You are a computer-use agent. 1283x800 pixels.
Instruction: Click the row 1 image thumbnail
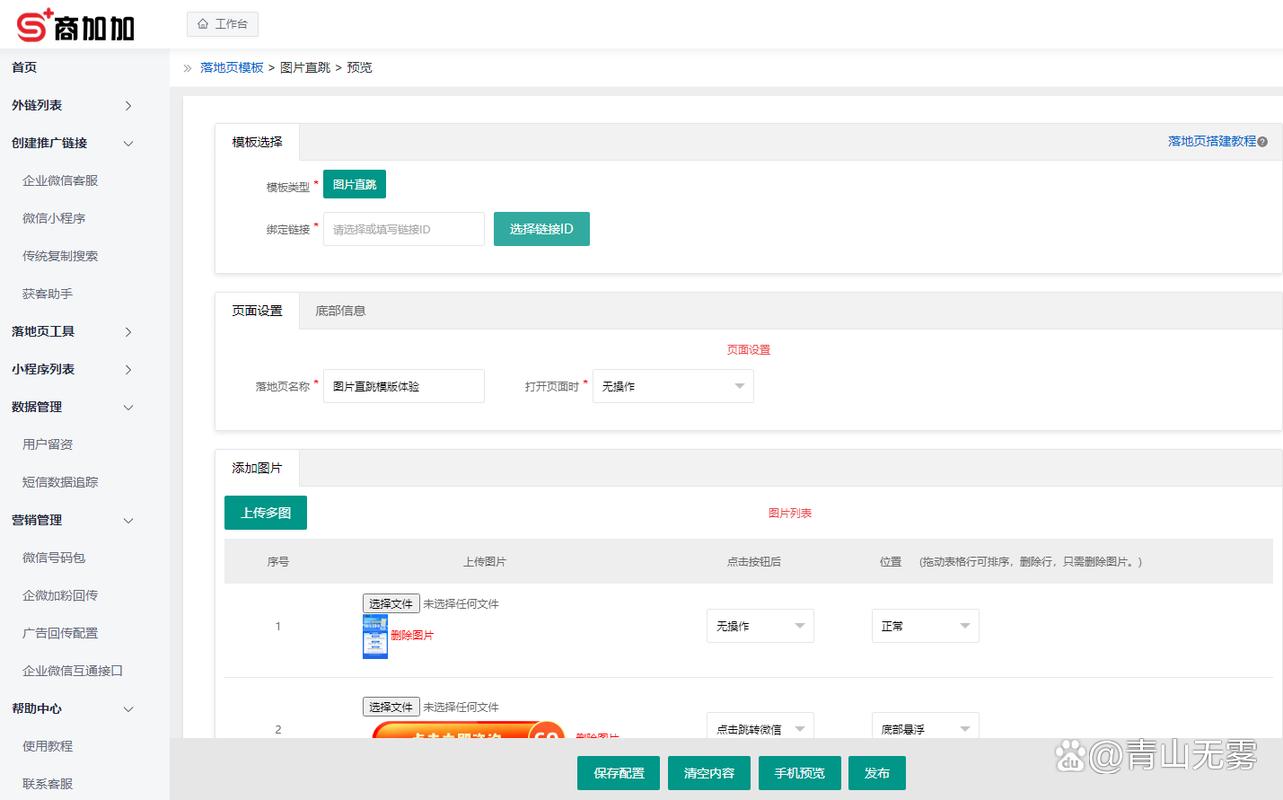pyautogui.click(x=375, y=636)
